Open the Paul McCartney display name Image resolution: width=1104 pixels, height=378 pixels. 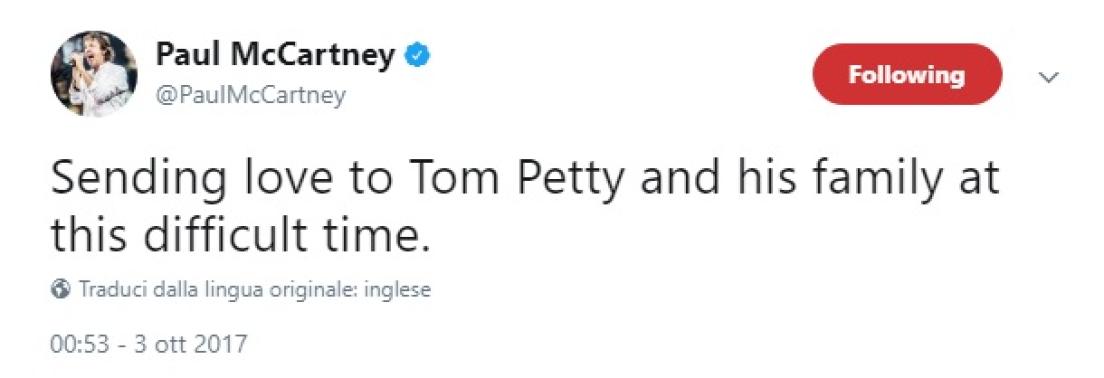click(275, 56)
